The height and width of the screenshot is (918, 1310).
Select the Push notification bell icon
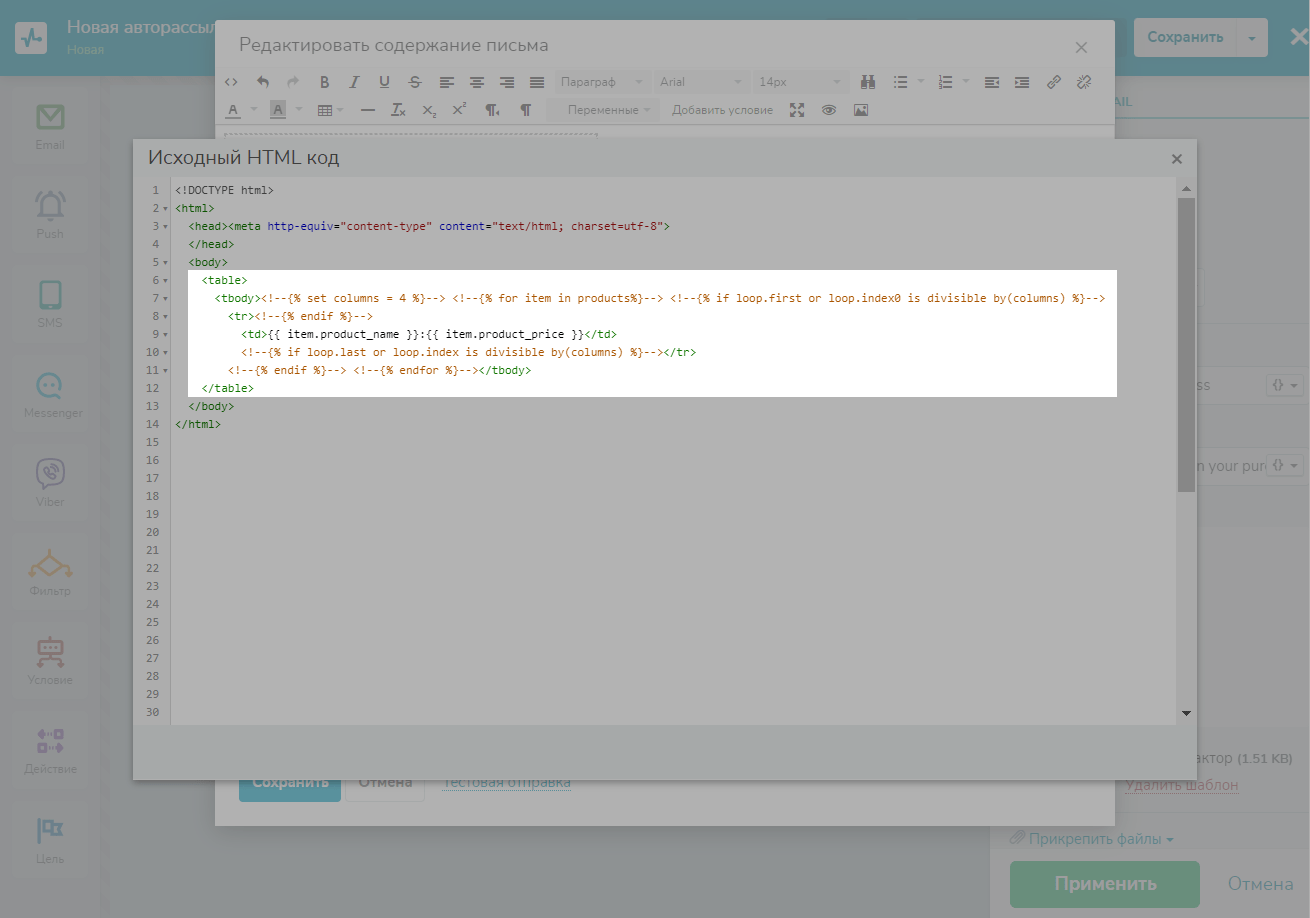[50, 206]
